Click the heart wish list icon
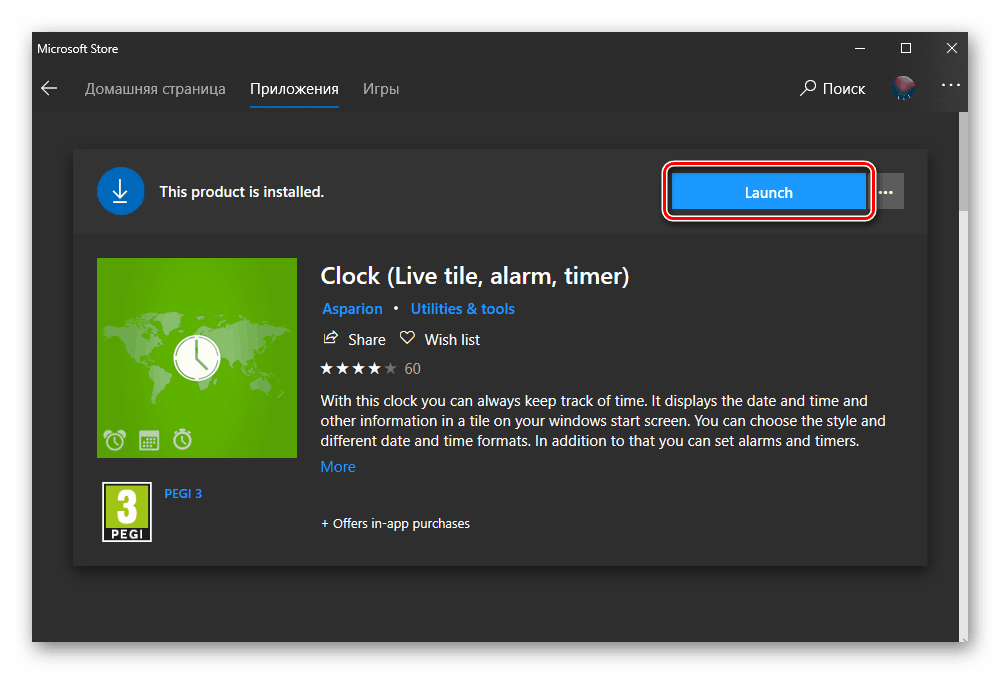Screen dimensions: 1000x674 (x=407, y=338)
